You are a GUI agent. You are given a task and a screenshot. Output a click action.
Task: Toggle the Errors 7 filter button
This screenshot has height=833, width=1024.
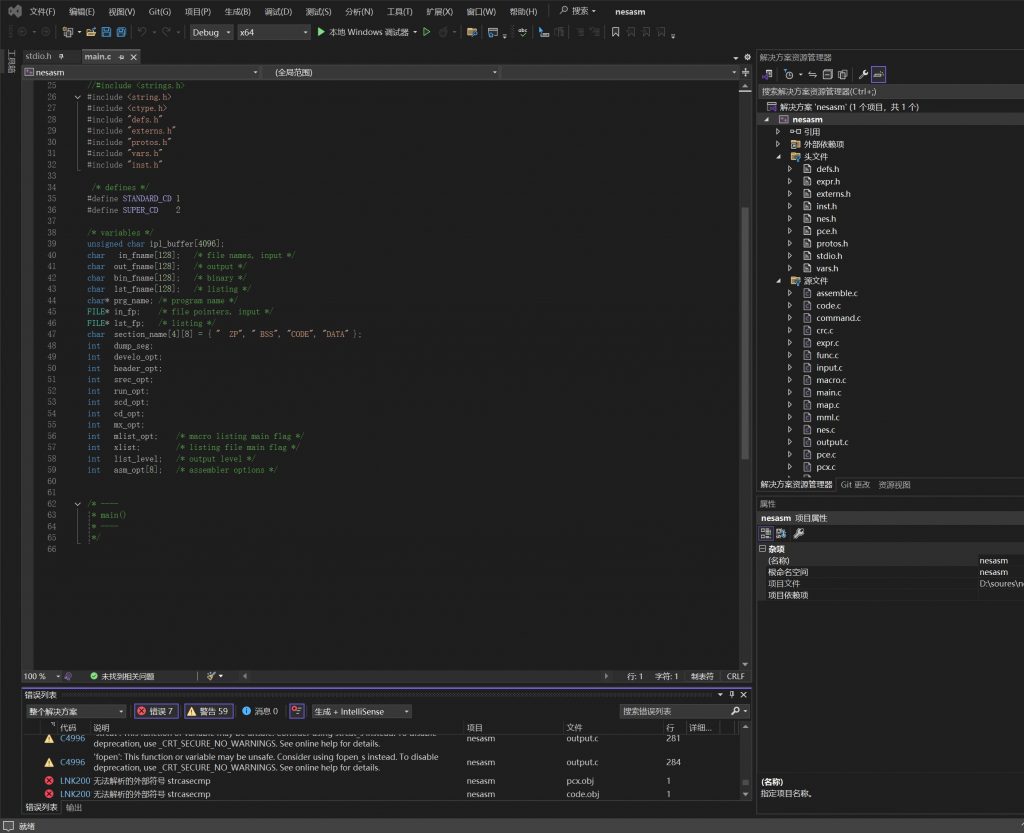pyautogui.click(x=155, y=711)
